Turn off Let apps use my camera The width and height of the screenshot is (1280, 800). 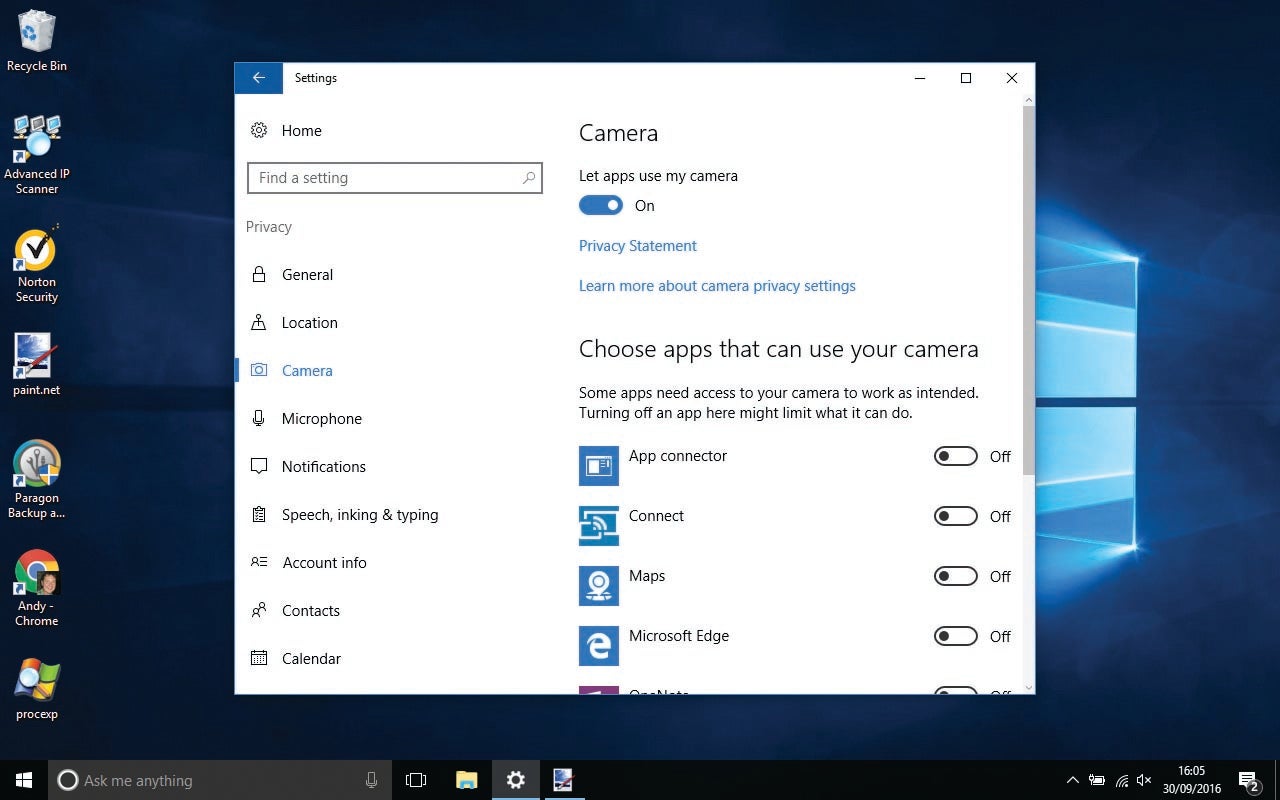click(x=601, y=205)
